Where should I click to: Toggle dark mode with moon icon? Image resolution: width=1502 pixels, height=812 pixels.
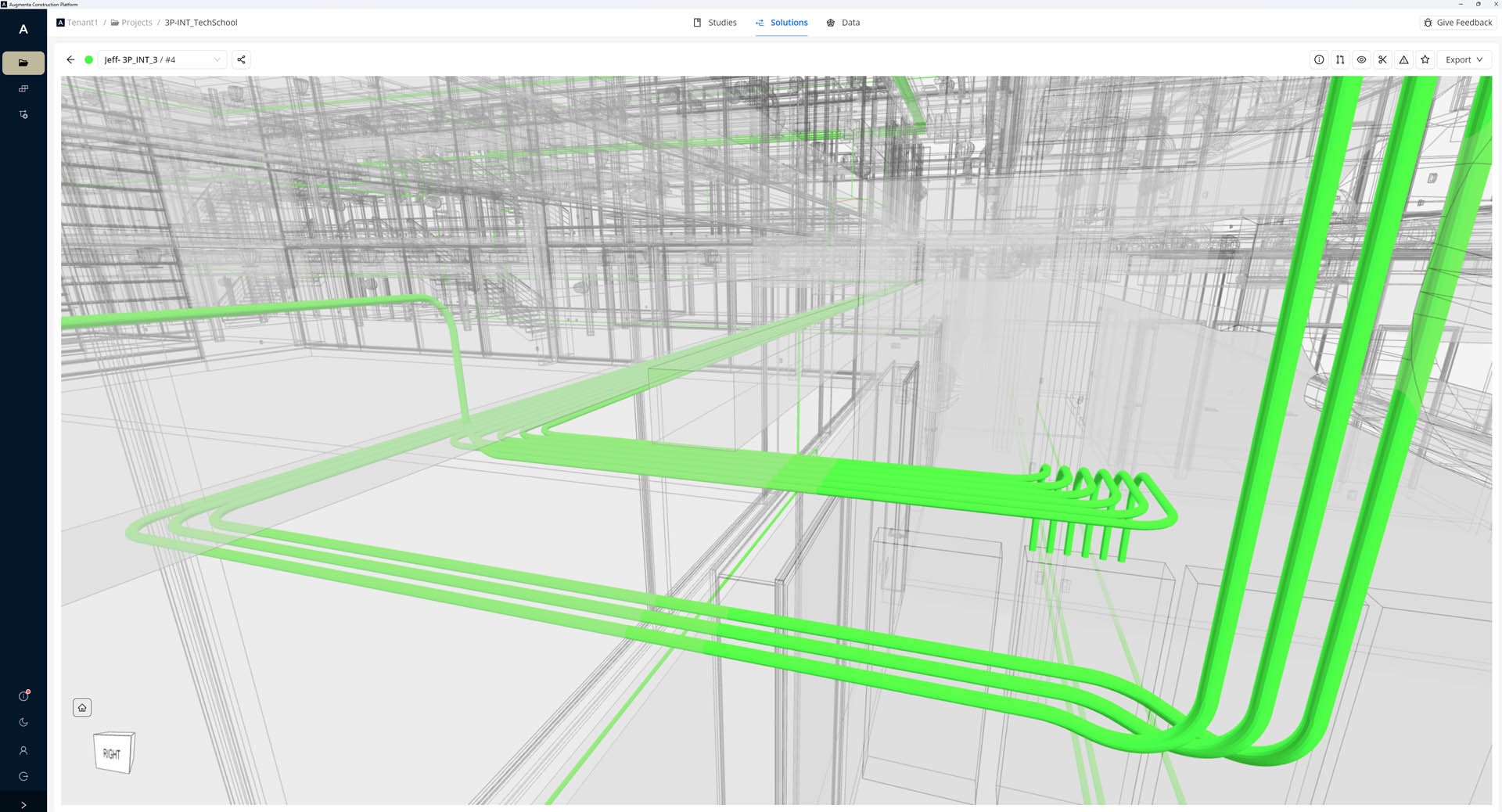(x=23, y=723)
